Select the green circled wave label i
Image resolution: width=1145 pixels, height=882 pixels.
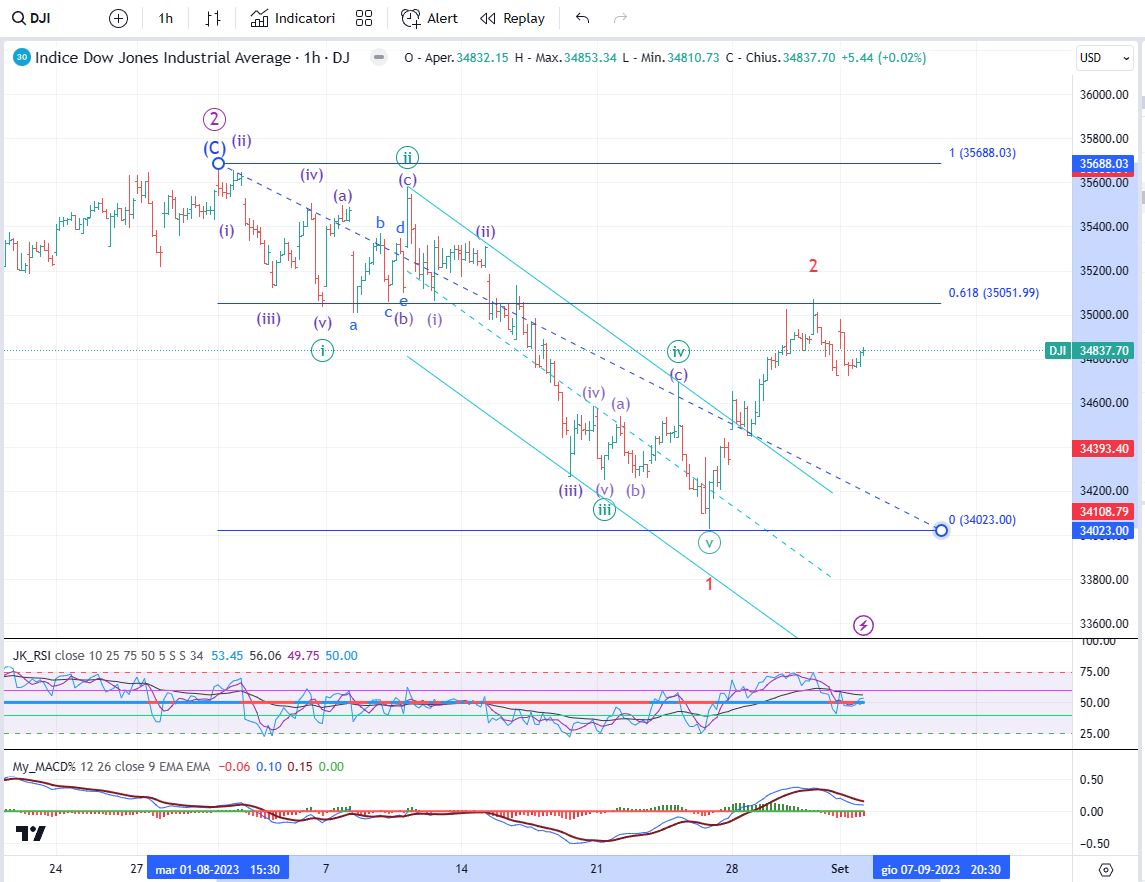coord(322,350)
